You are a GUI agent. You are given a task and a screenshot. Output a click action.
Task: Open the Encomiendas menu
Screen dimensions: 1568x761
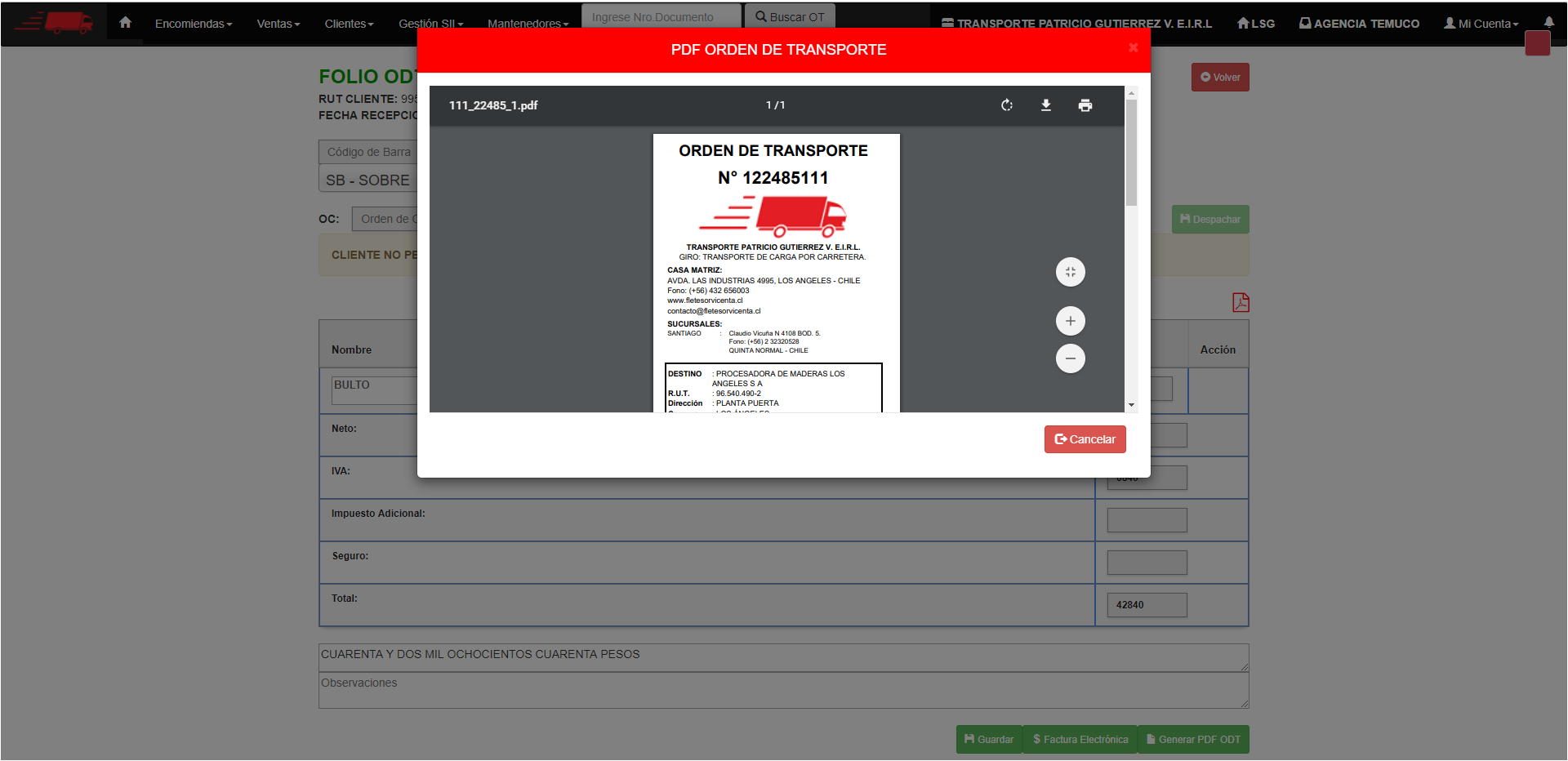coord(194,24)
